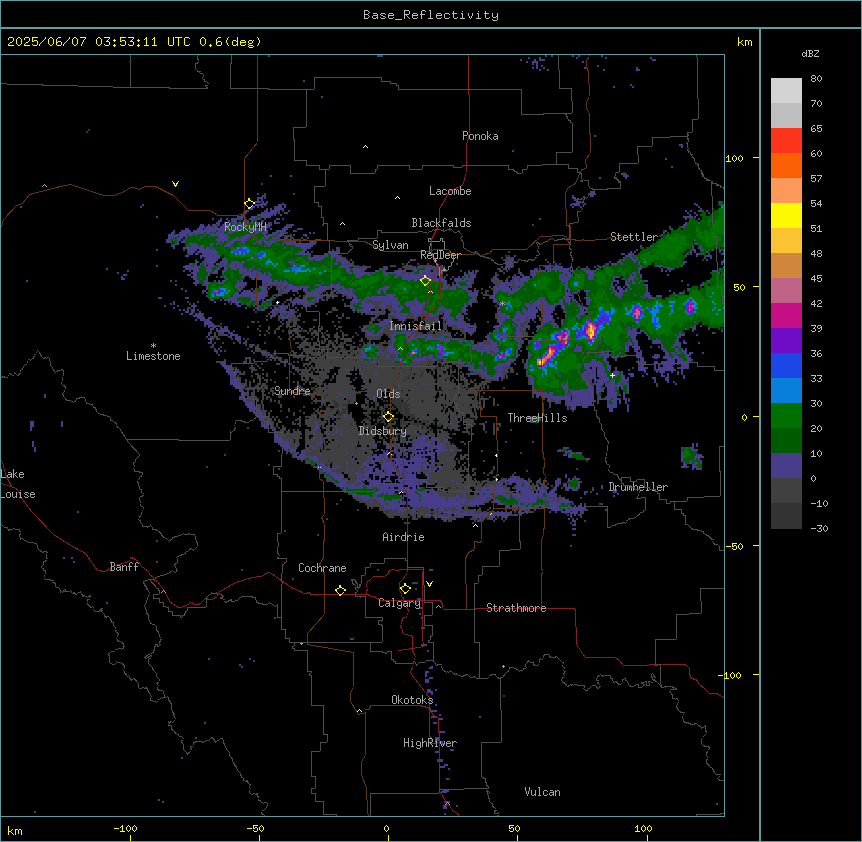Select the Cochrane map label
The width and height of the screenshot is (862, 842).
click(x=322, y=568)
